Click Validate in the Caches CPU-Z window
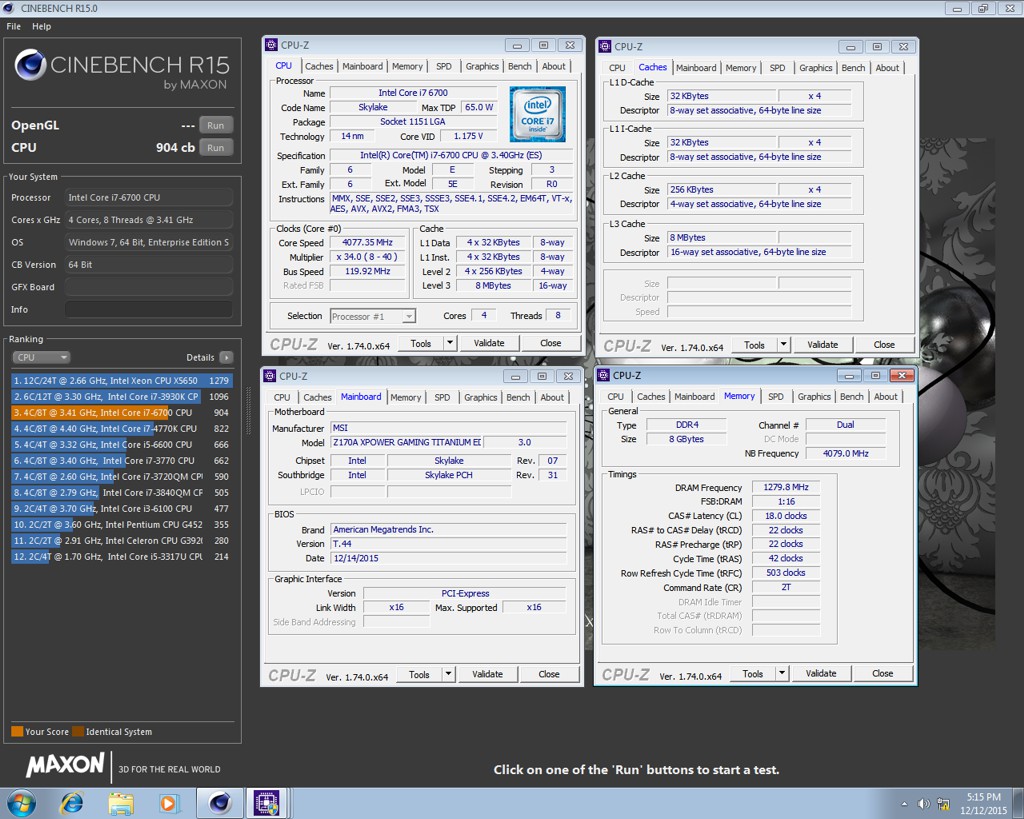1024x819 pixels. 822,345
